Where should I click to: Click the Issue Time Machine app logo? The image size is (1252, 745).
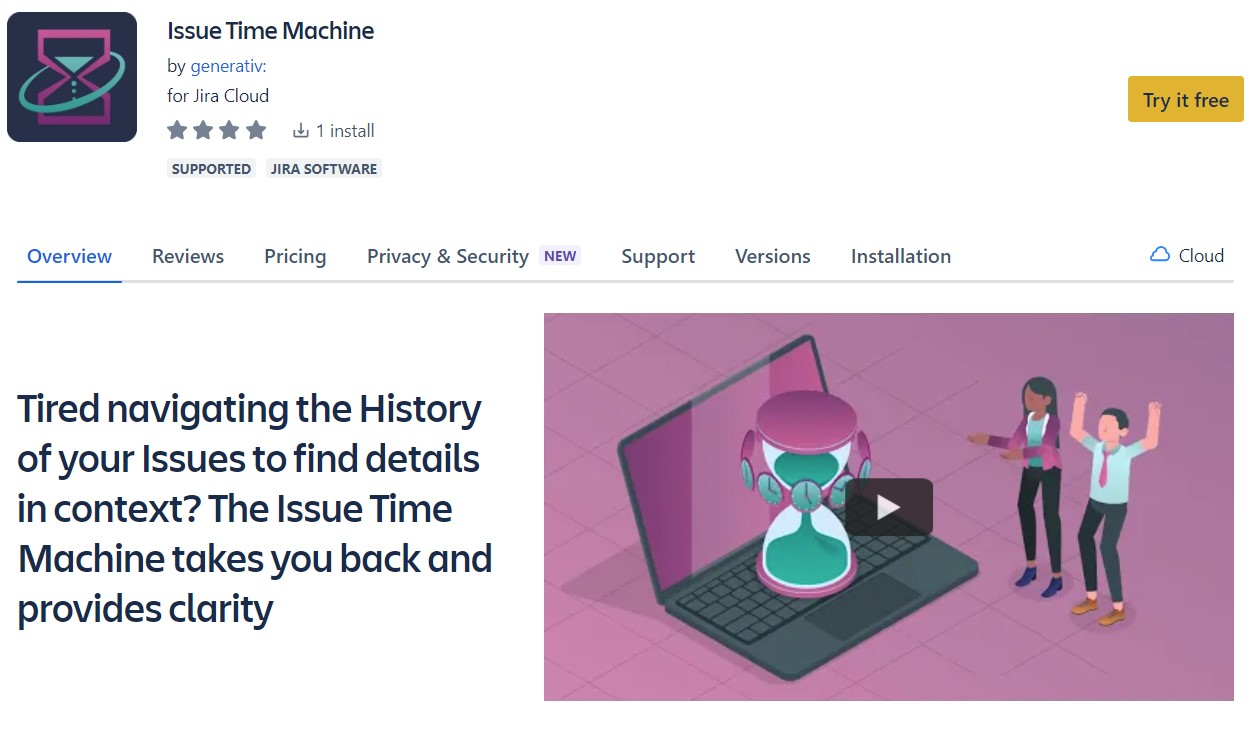click(x=72, y=77)
